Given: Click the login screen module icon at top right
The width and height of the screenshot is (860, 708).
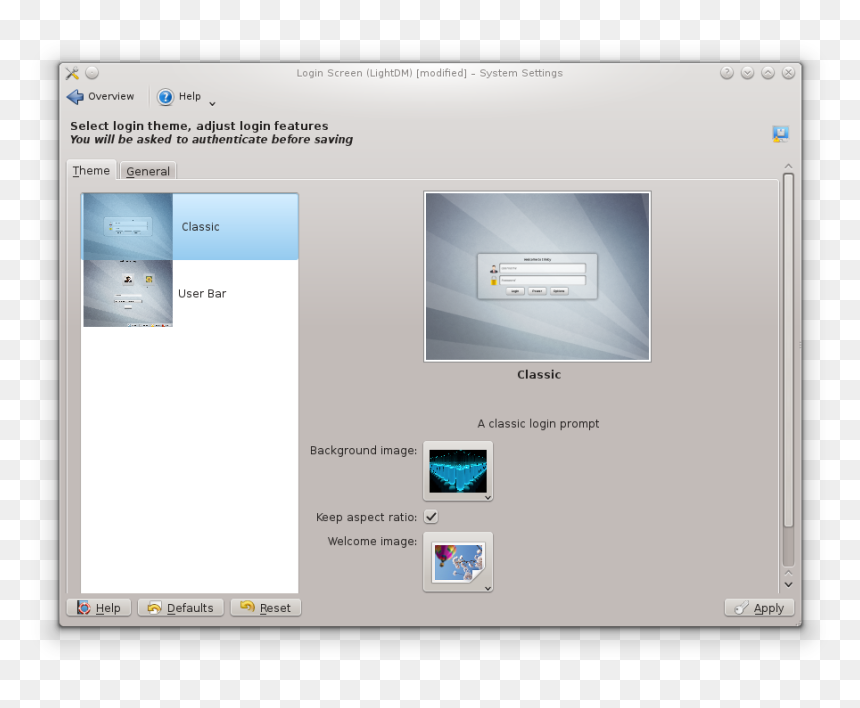Looking at the screenshot, I should pos(780,133).
